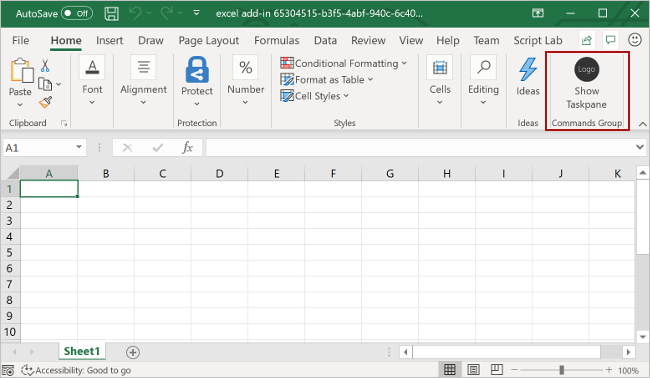650x378 pixels.
Task: Open the Alignment group
Action: pyautogui.click(x=143, y=81)
